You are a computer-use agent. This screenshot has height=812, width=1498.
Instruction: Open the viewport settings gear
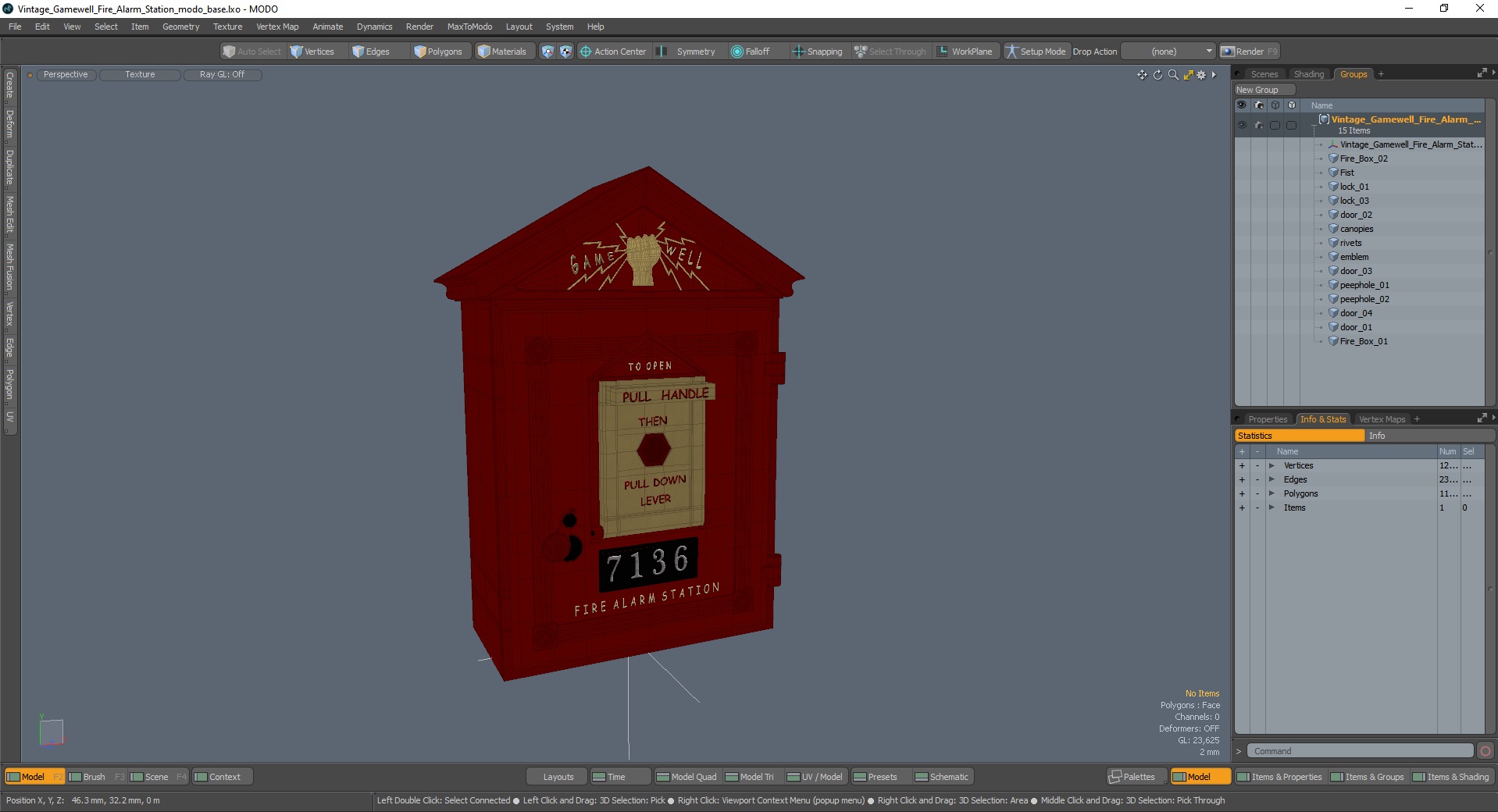pyautogui.click(x=1201, y=75)
